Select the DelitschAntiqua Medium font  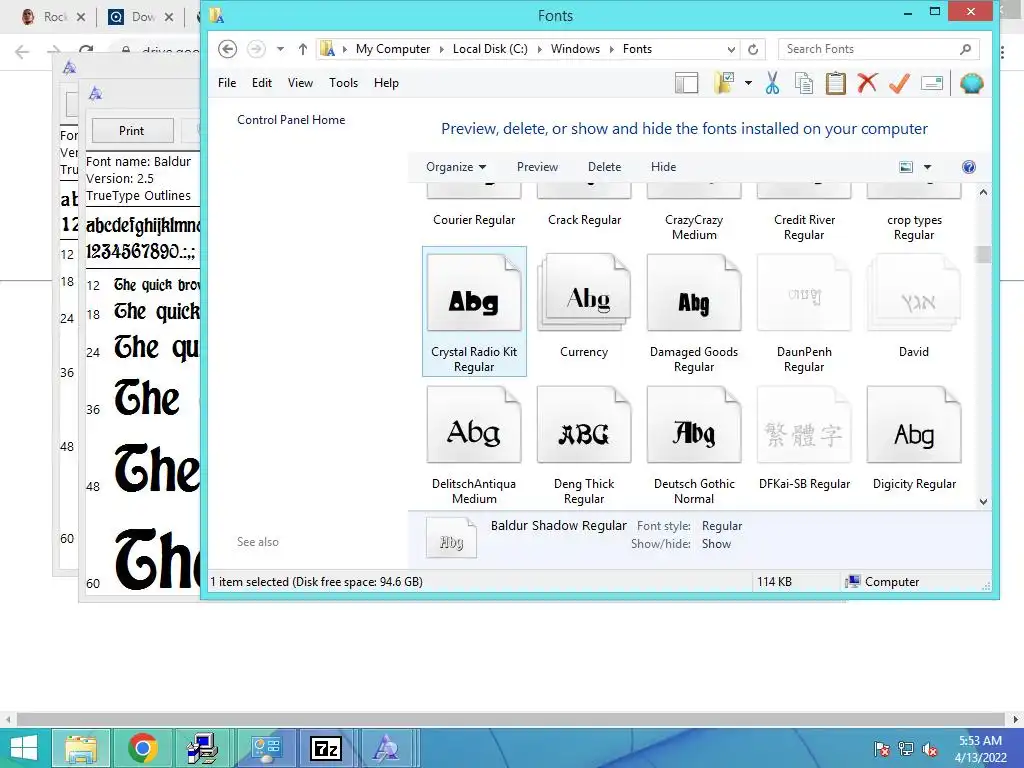point(474,444)
